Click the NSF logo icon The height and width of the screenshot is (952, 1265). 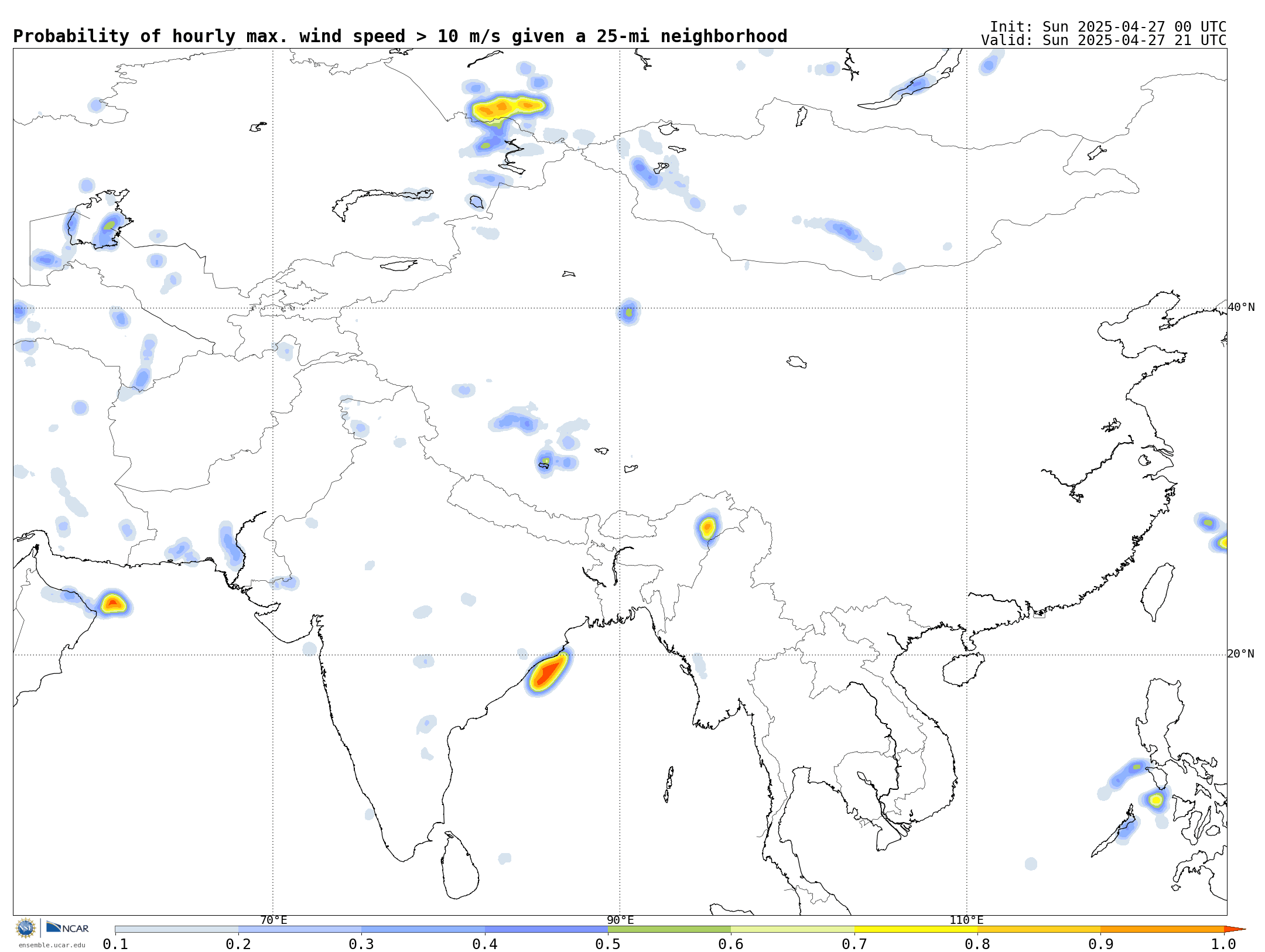[26, 928]
